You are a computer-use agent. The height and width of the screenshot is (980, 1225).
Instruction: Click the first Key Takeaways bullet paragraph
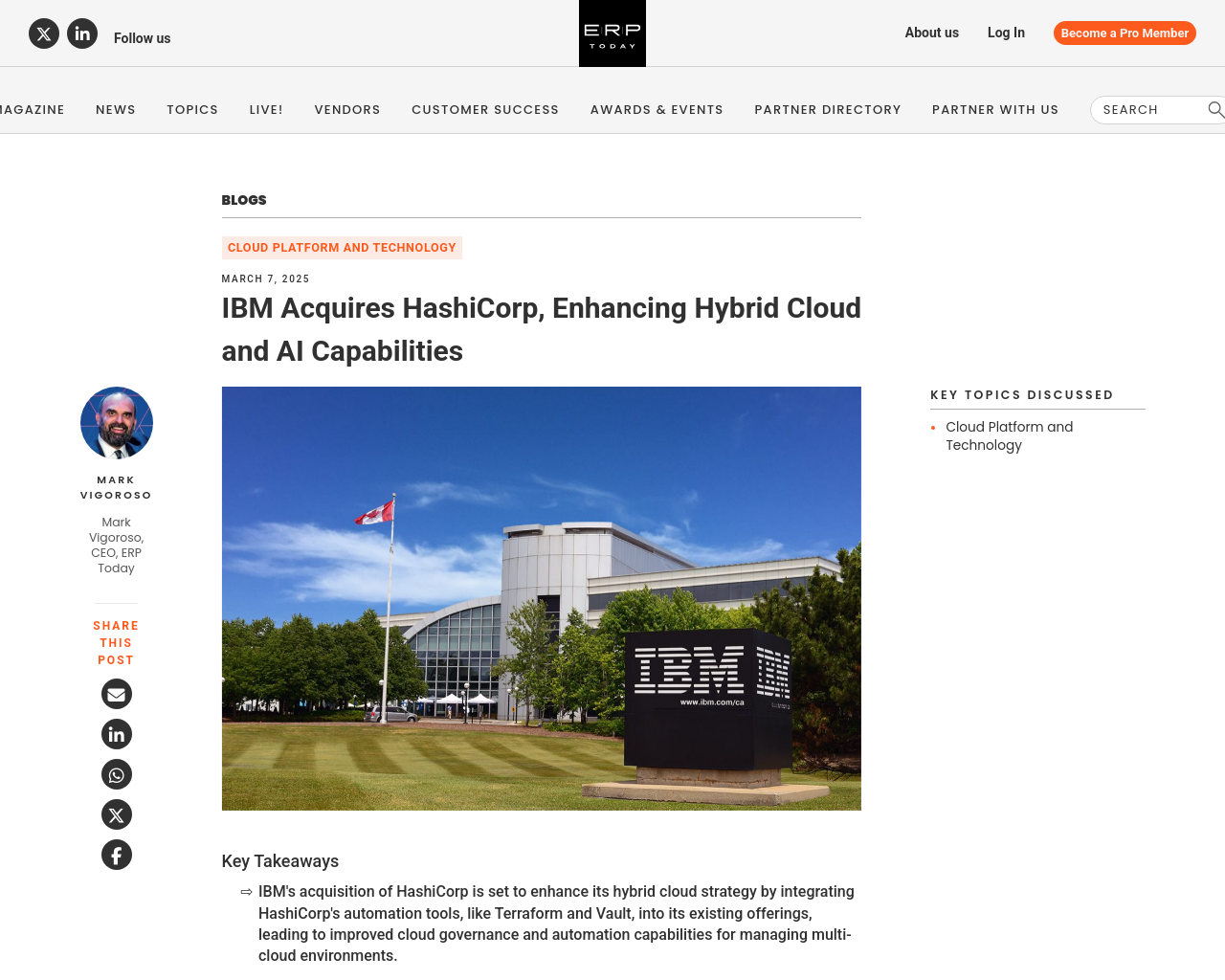tap(556, 924)
